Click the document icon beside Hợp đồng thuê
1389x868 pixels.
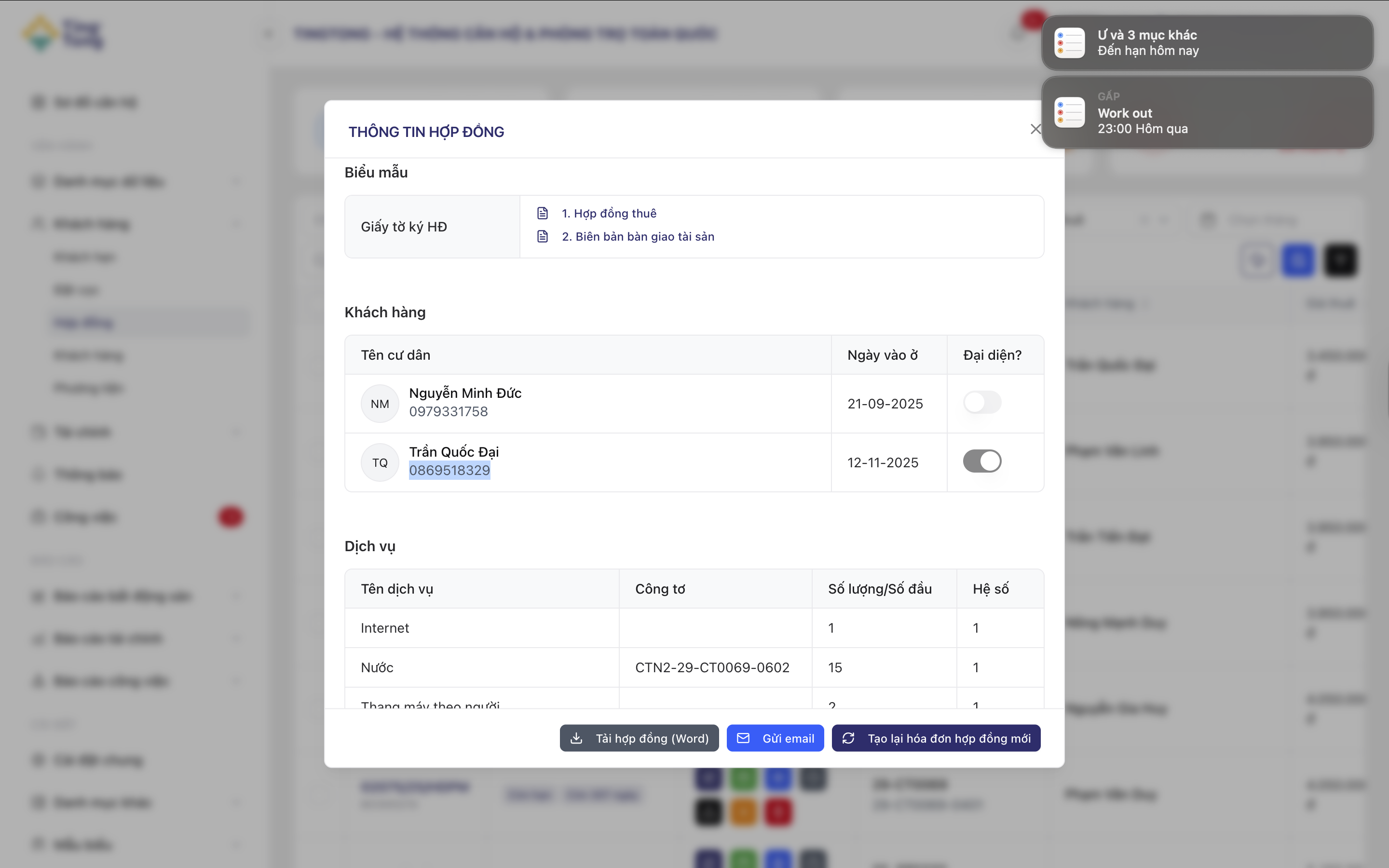pos(543,213)
